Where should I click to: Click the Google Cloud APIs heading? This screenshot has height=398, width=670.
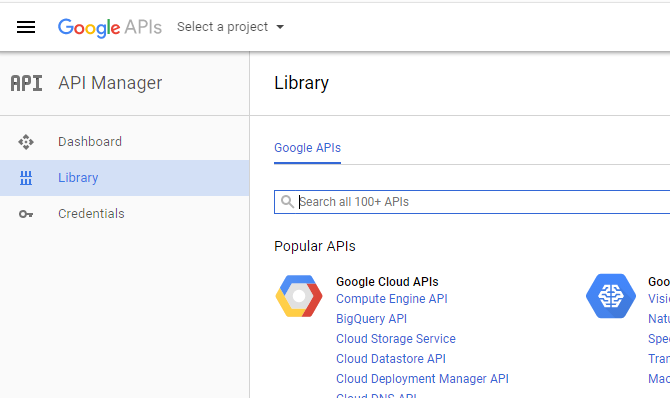pyautogui.click(x=387, y=282)
